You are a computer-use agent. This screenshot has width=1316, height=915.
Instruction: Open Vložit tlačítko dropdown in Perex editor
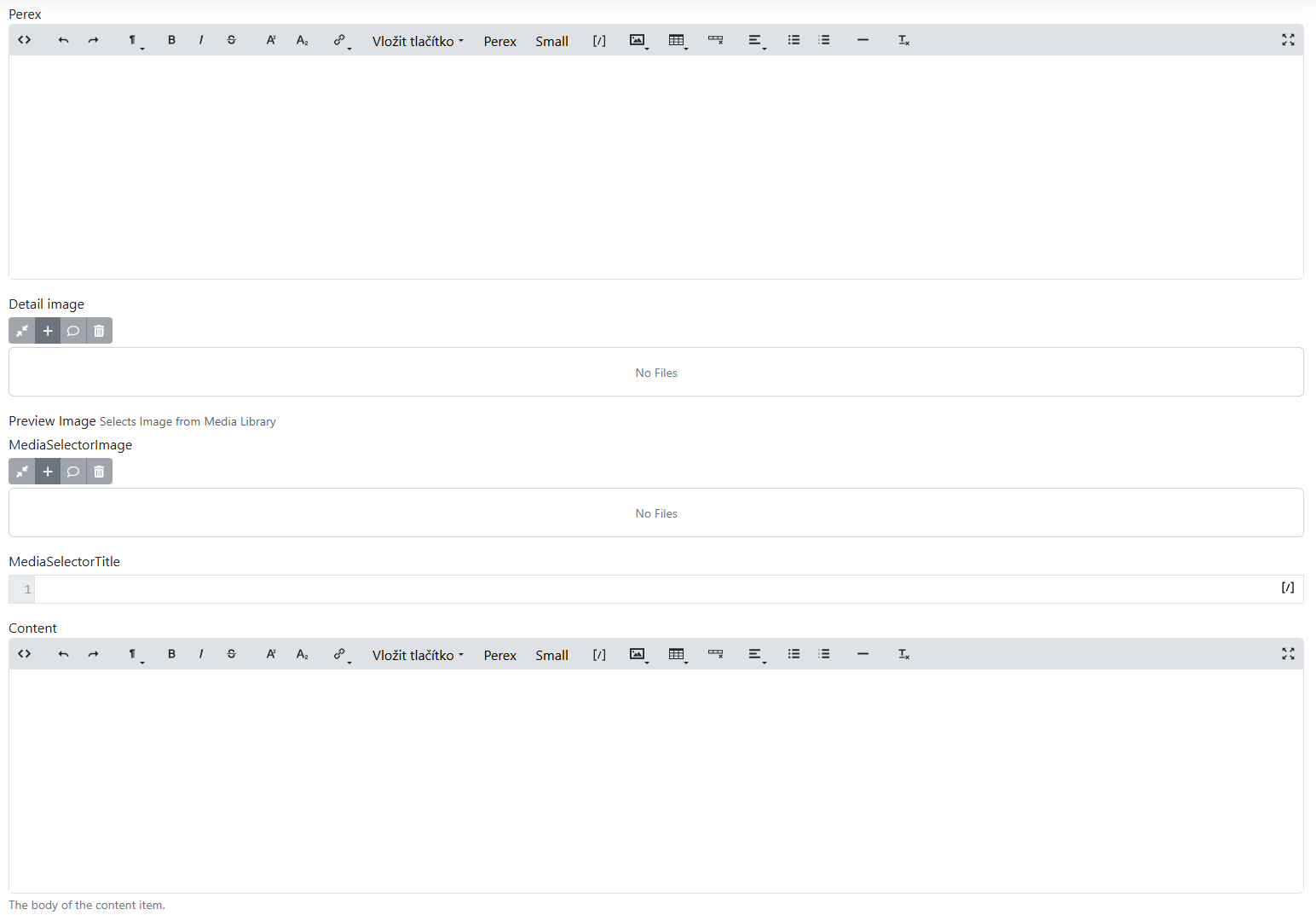click(418, 41)
